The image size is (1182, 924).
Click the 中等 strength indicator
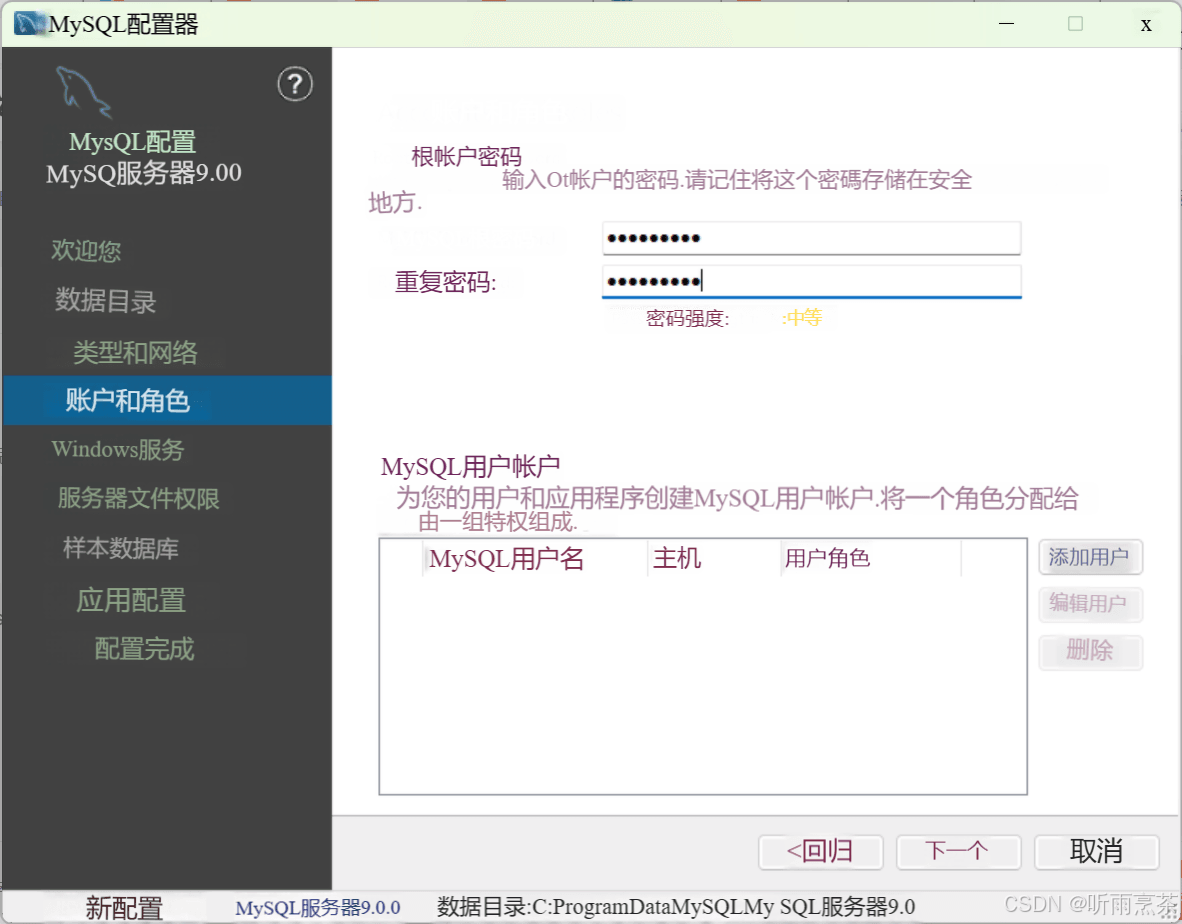coord(802,317)
